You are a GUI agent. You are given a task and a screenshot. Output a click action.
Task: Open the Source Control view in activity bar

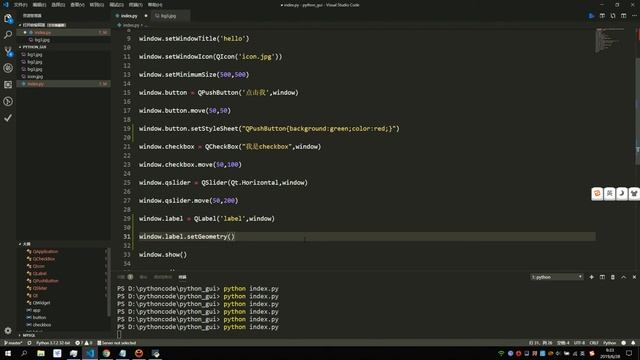(8, 51)
